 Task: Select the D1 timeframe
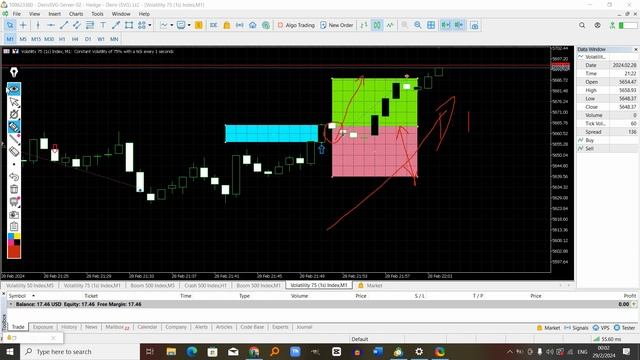click(88, 39)
